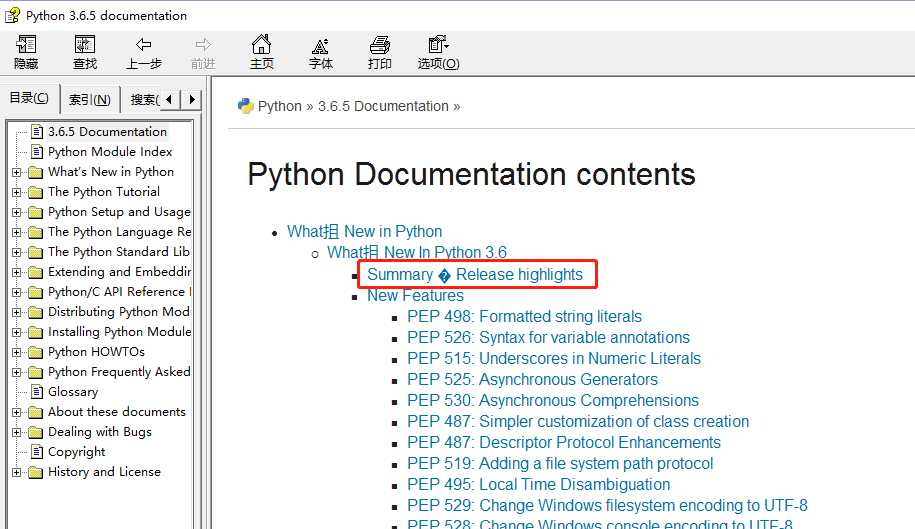Expand Python Setup and Usage node

pyautogui.click(x=16, y=212)
